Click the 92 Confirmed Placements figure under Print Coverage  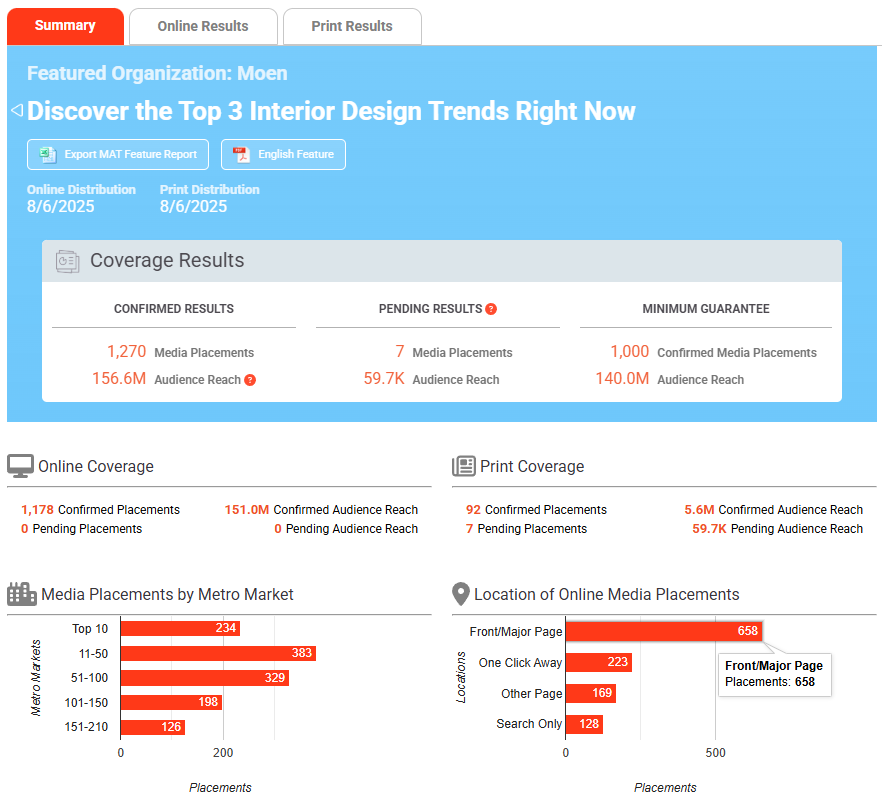472,509
